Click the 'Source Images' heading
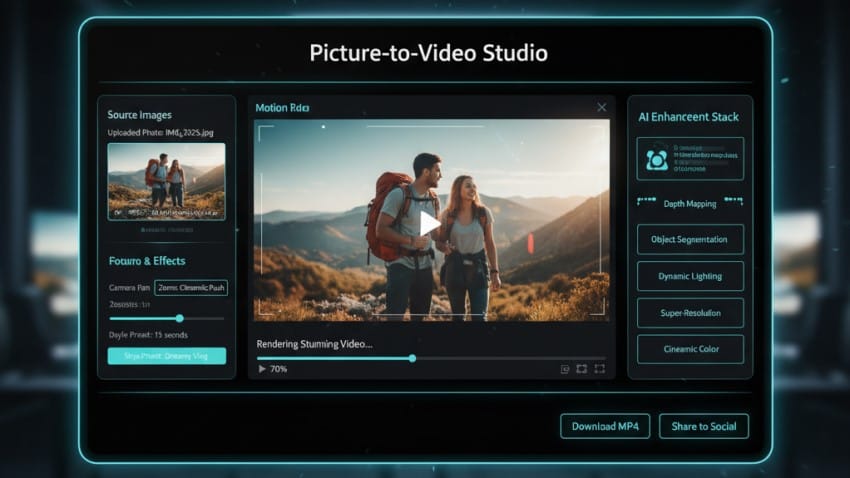Image resolution: width=850 pixels, height=478 pixels. tap(139, 115)
